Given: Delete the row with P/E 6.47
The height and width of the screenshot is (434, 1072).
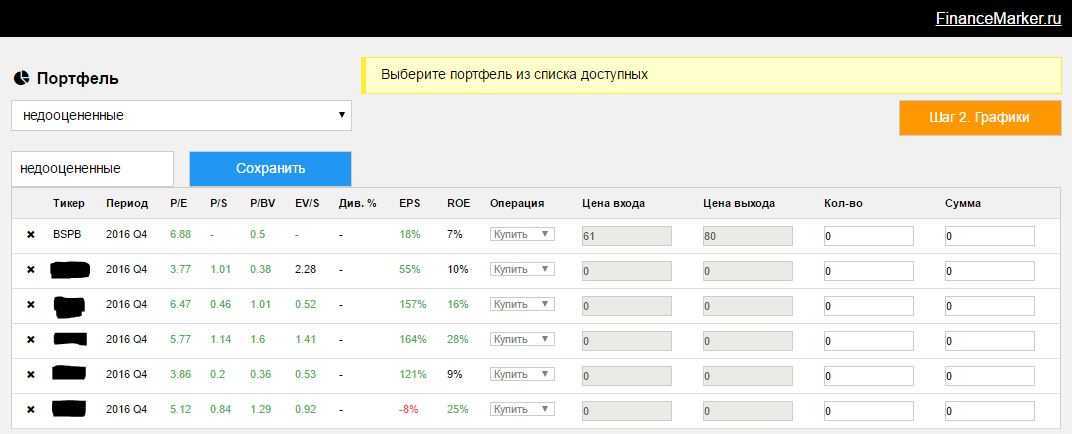Looking at the screenshot, I should click(30, 305).
